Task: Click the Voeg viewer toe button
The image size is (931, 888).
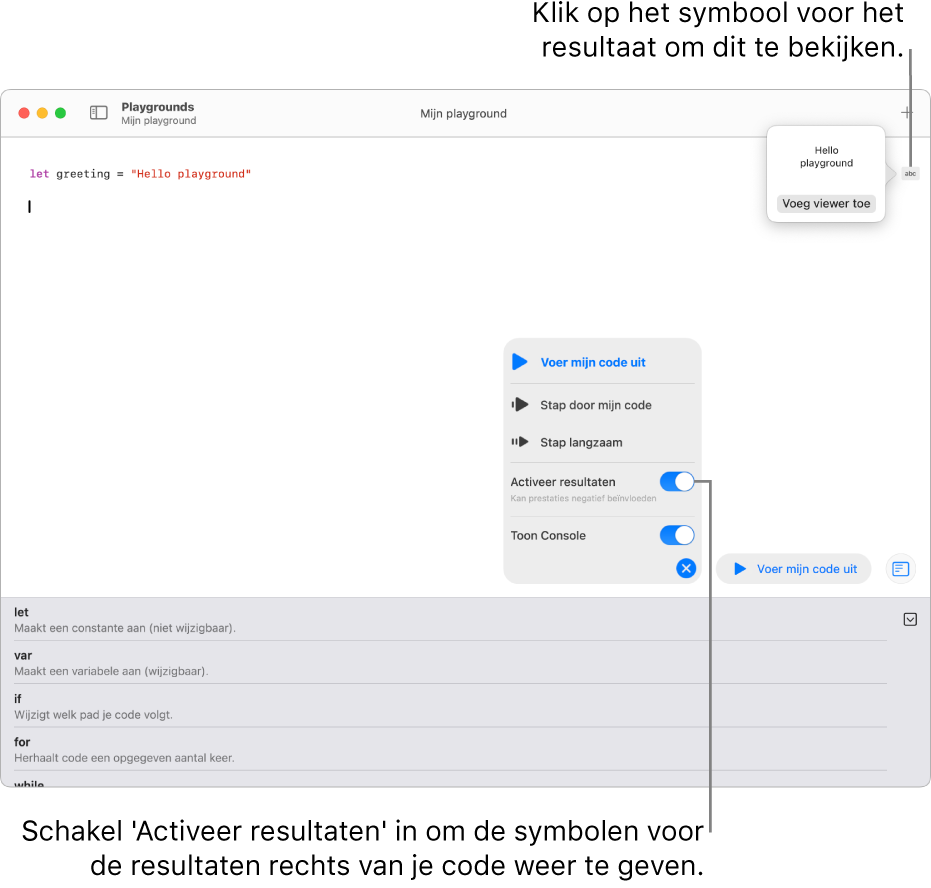Action: [x=825, y=204]
